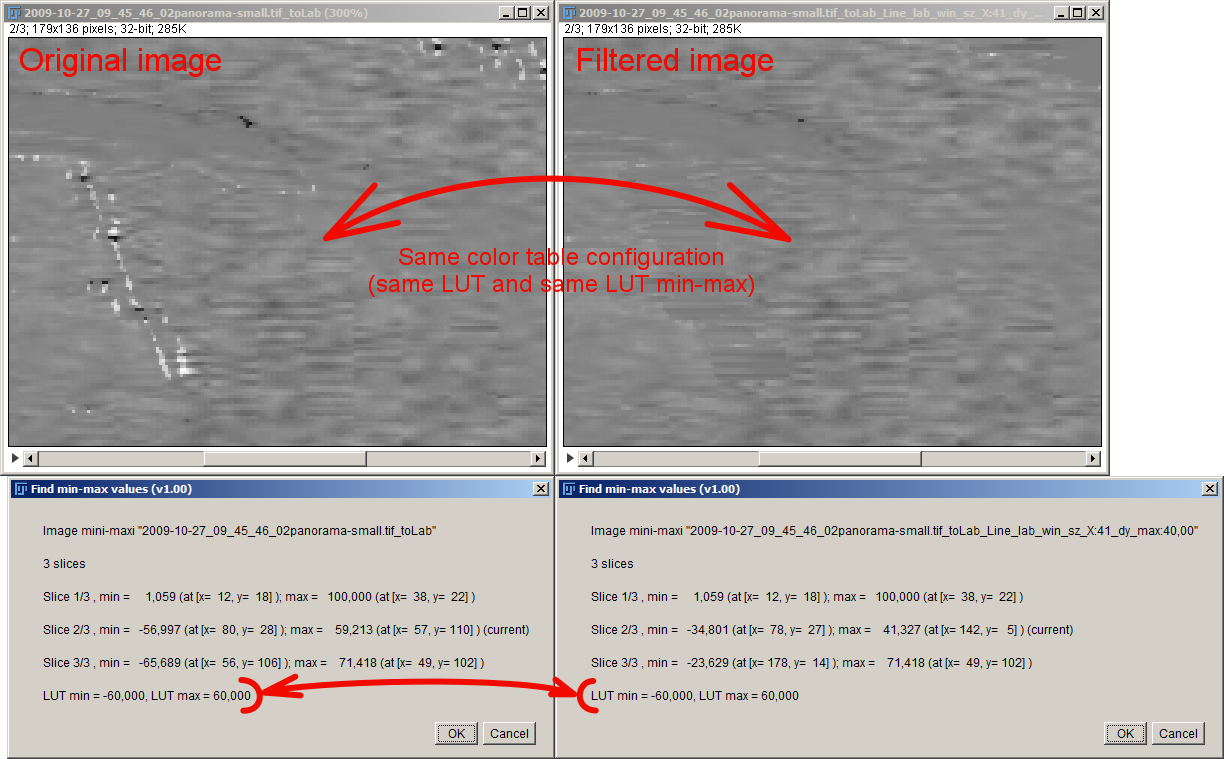Click left scroll arrow in the filtered window
The height and width of the screenshot is (759, 1224).
[x=586, y=458]
